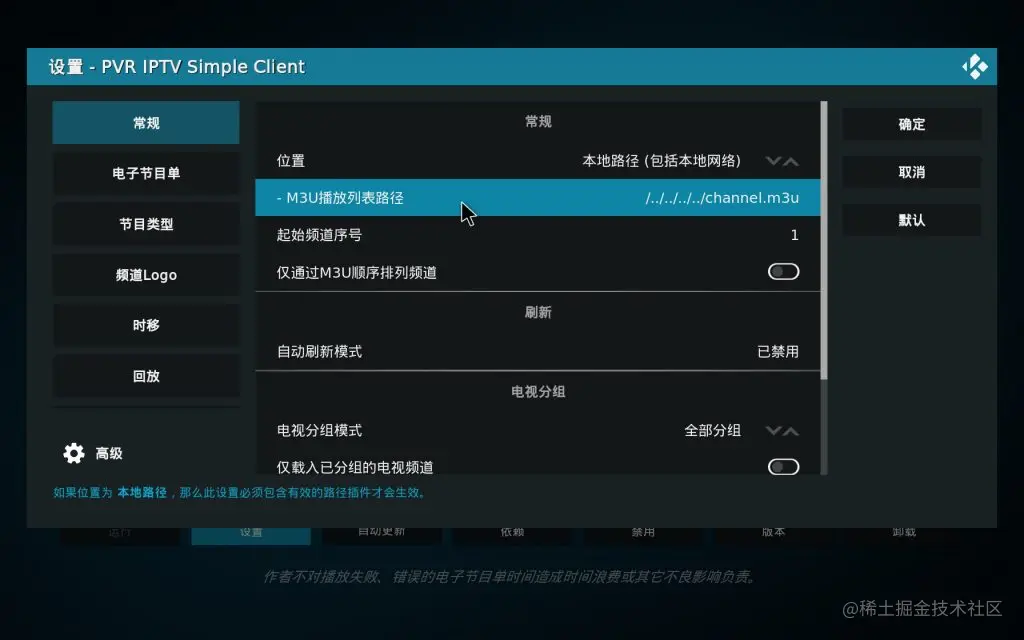Click the 电视分组模式 row label

click(319, 430)
